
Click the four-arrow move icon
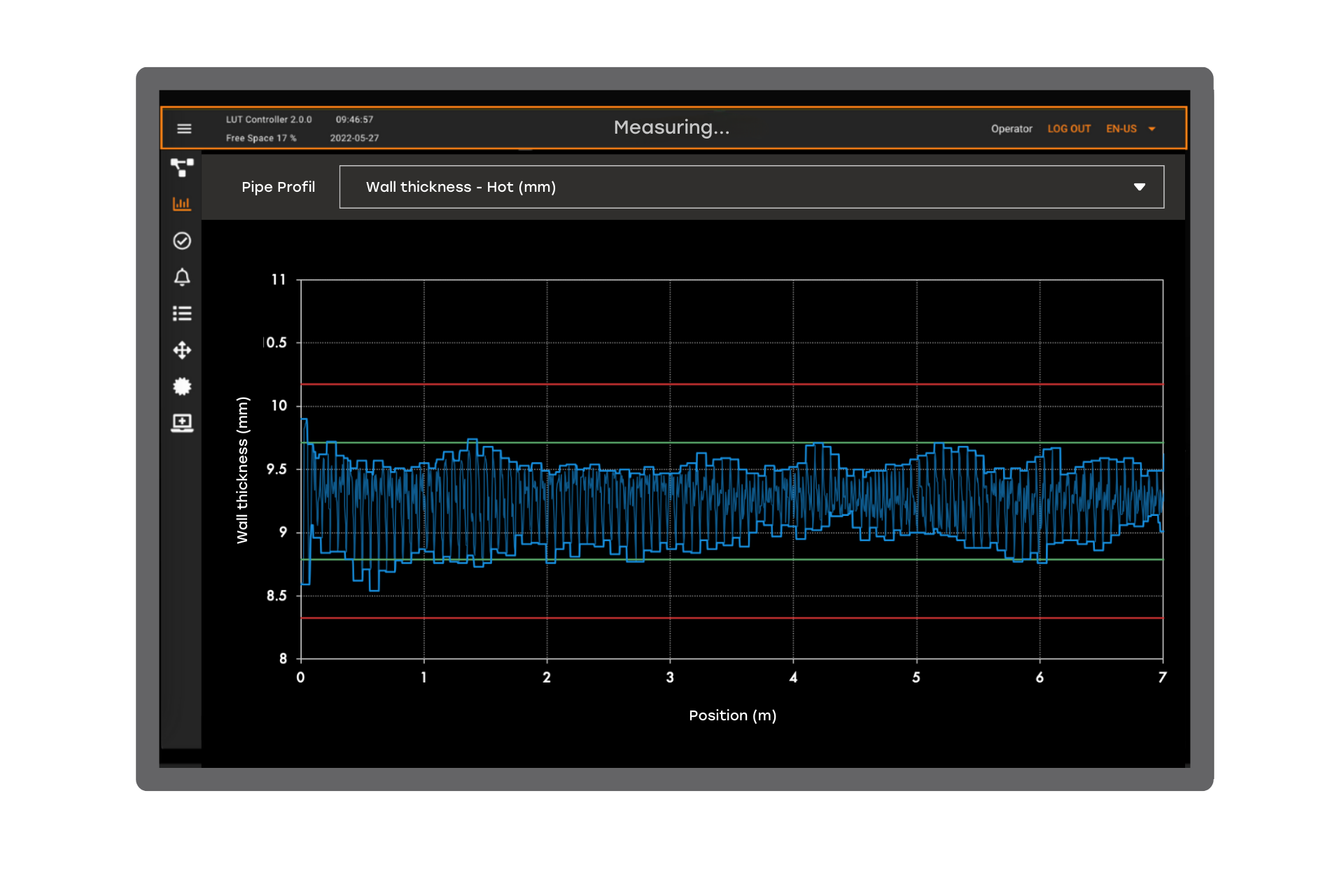pyautogui.click(x=182, y=350)
